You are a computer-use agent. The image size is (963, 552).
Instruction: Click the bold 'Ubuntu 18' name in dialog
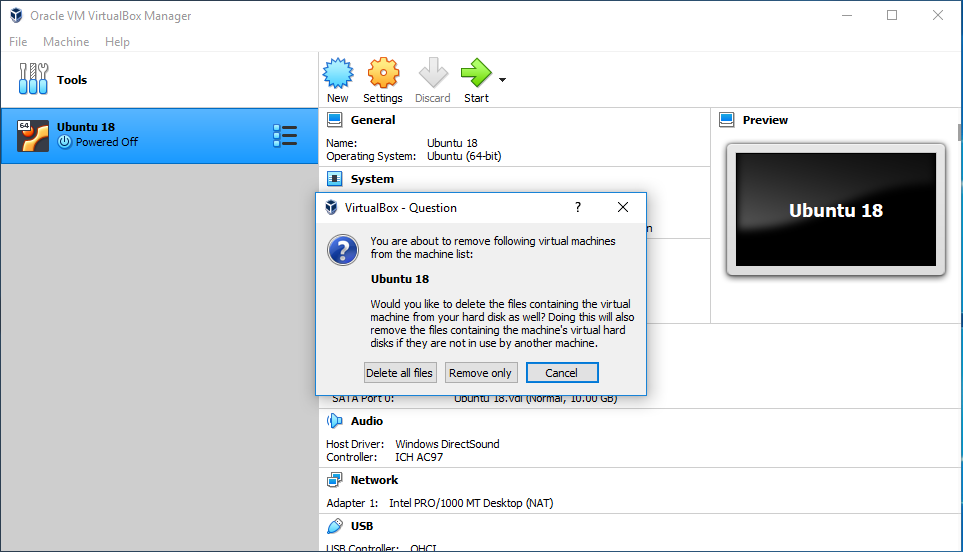(400, 279)
